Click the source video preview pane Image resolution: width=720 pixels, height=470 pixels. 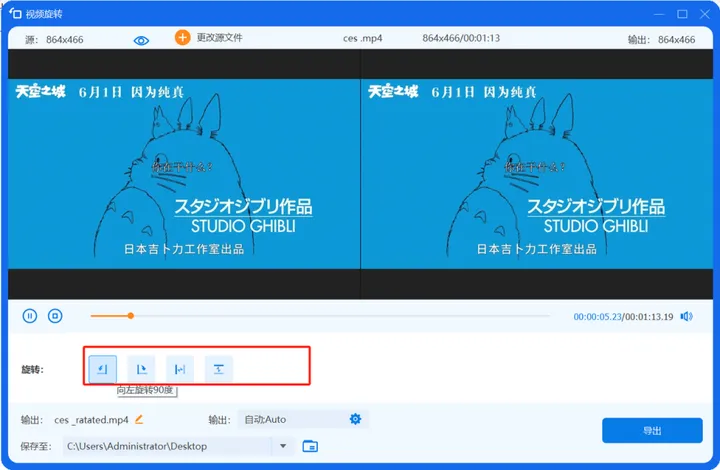click(x=184, y=174)
